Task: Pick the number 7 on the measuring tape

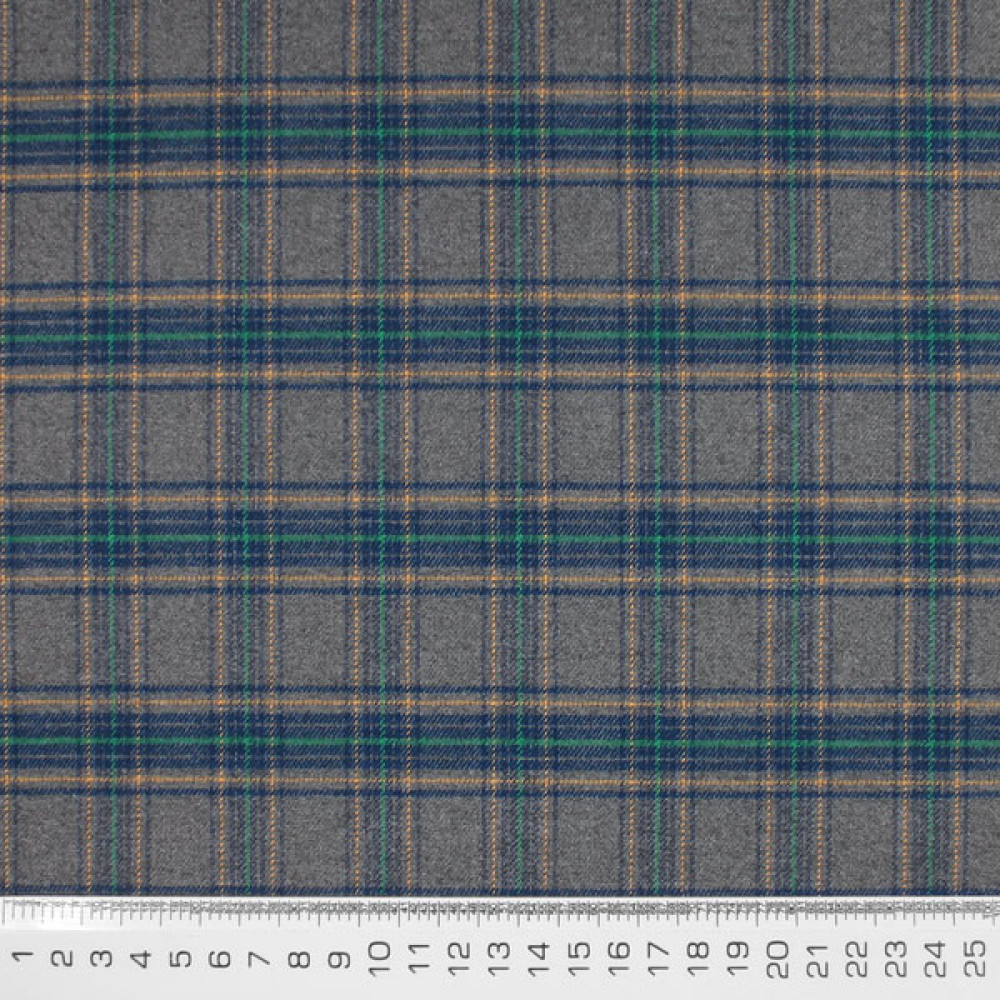Action: point(259,958)
